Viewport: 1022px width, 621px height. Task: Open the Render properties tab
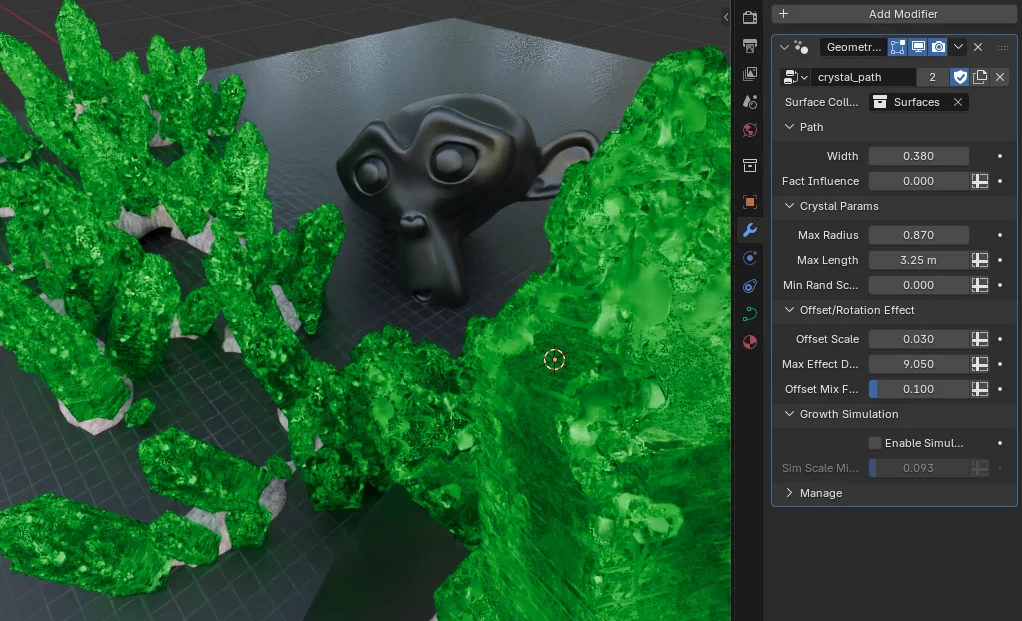[x=750, y=17]
